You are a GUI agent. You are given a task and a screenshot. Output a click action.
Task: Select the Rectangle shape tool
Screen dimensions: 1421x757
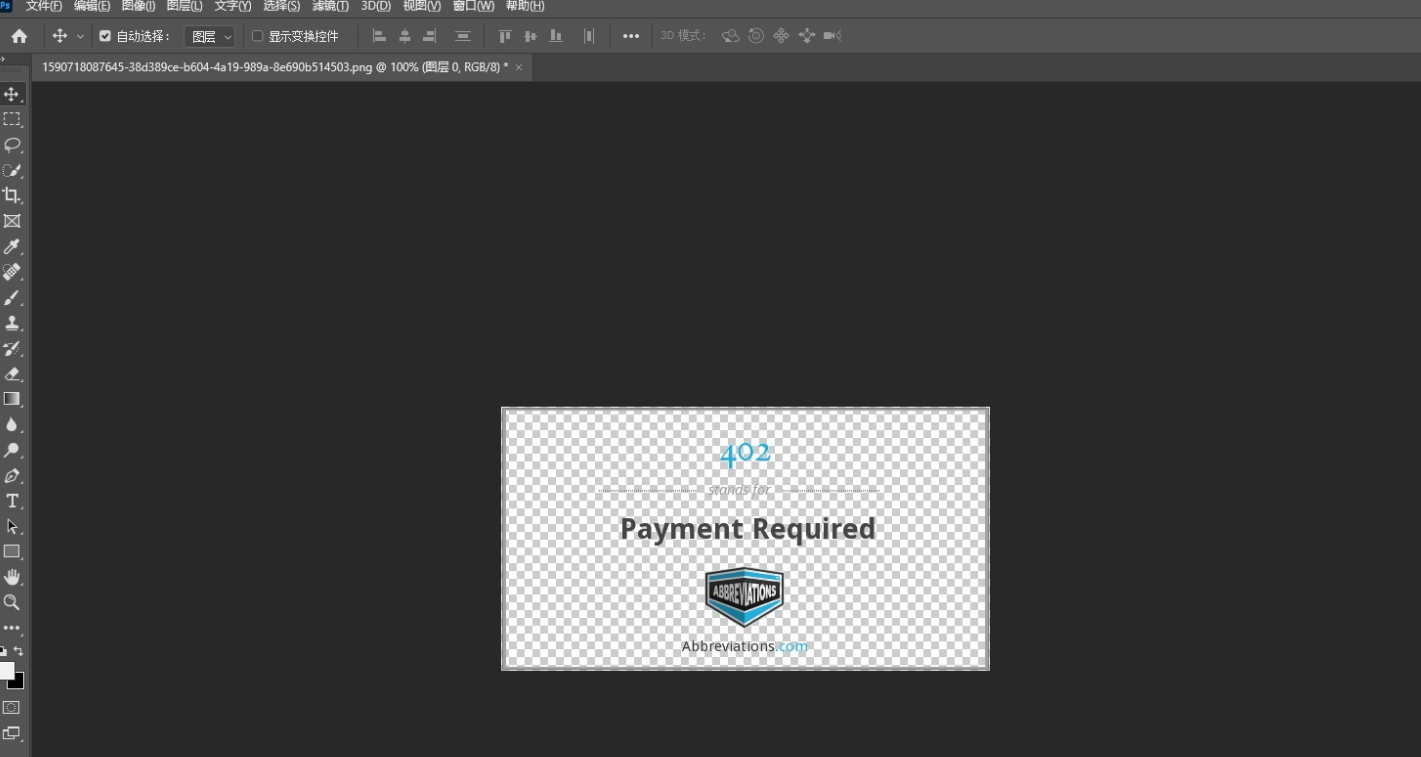(12, 552)
